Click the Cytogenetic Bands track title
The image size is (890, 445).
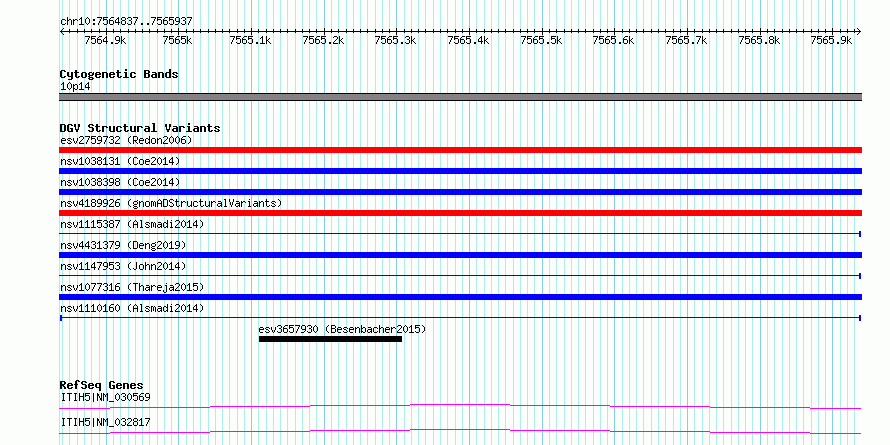coord(119,74)
